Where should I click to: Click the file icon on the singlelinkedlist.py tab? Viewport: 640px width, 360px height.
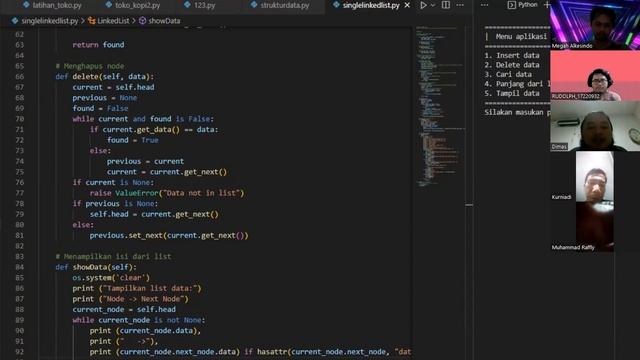point(336,5)
